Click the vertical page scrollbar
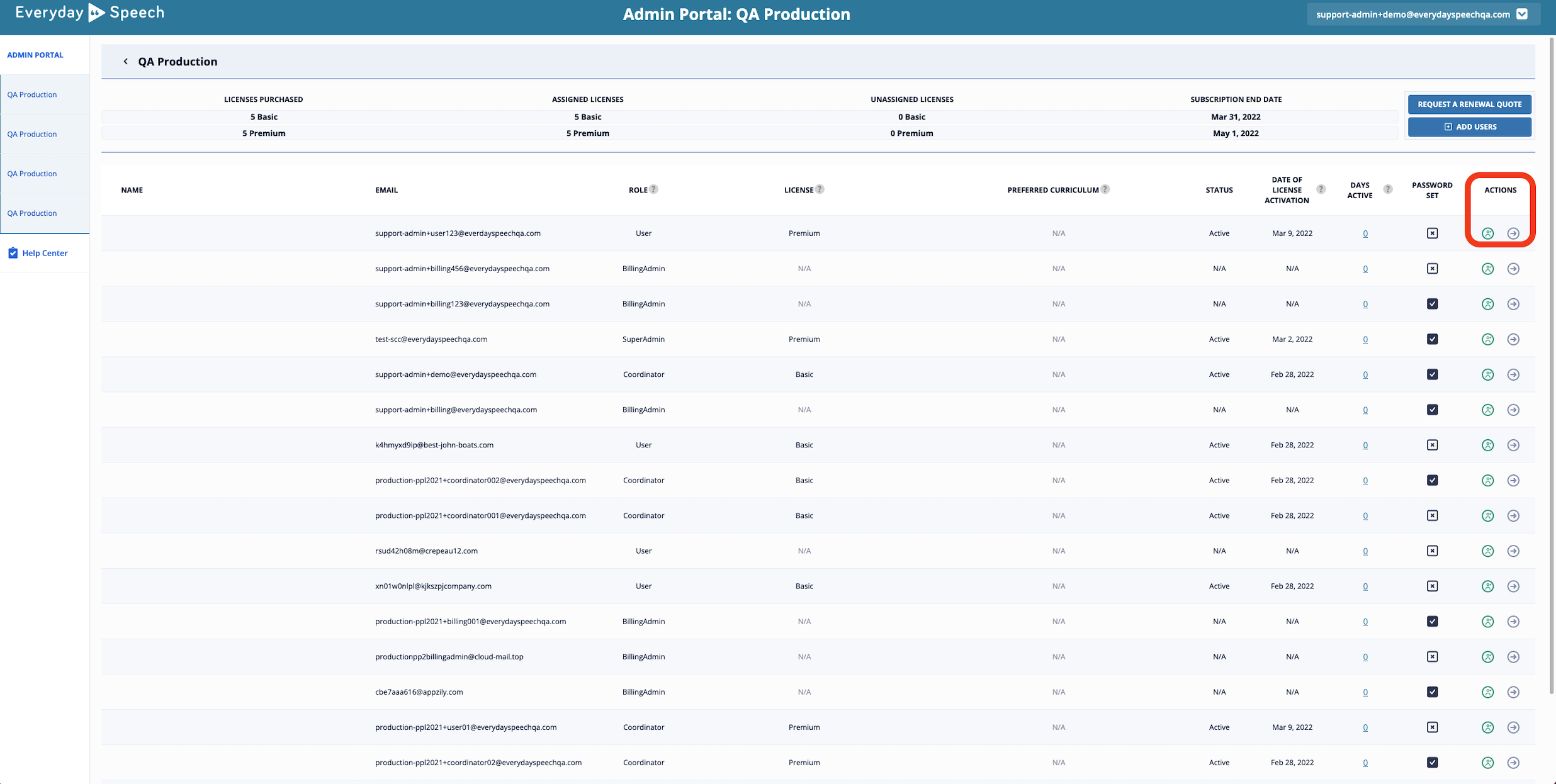Screen dimensions: 1556x784 1552,365
